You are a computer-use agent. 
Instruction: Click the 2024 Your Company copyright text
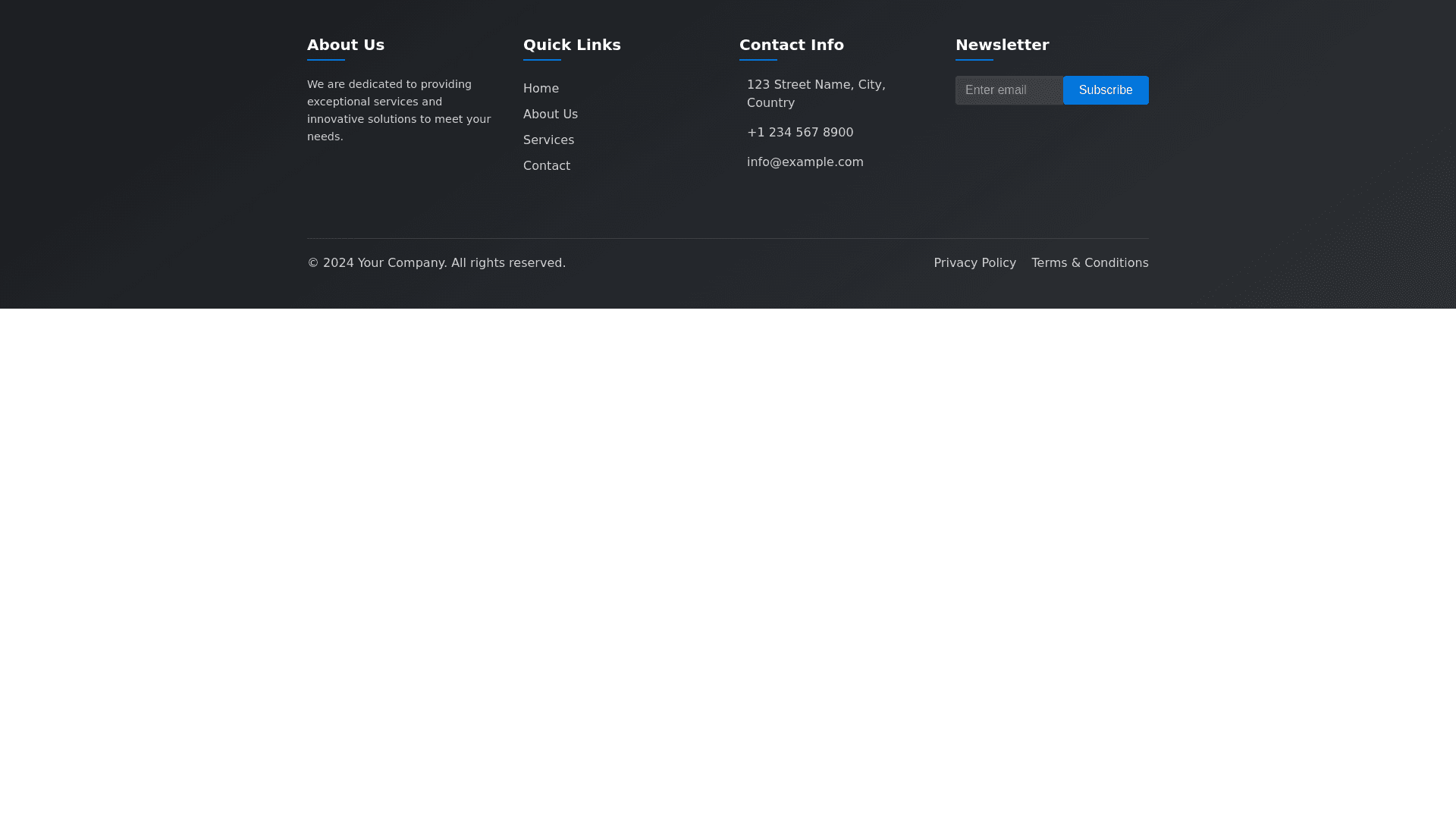click(x=436, y=263)
